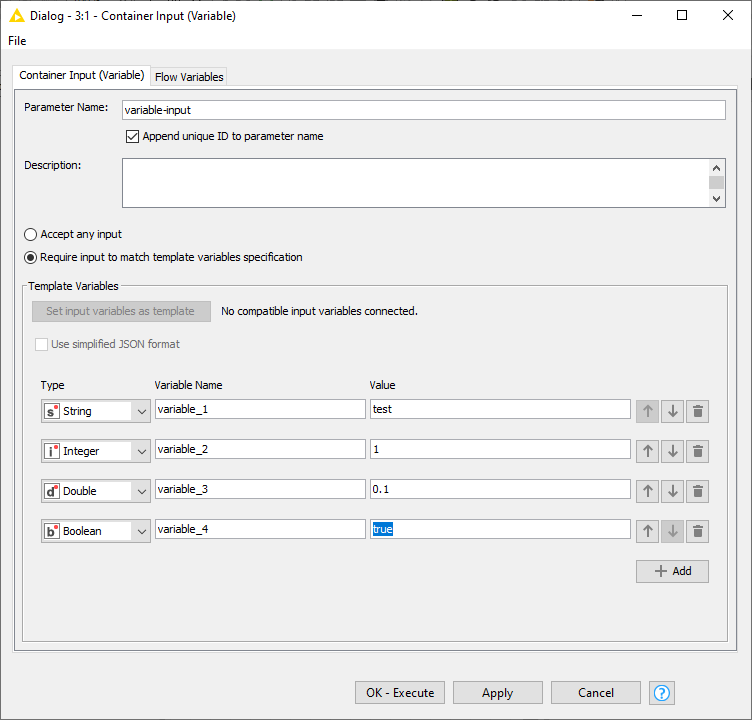Switch to Flow Variables tab
The width and height of the screenshot is (752, 720).
point(189,77)
